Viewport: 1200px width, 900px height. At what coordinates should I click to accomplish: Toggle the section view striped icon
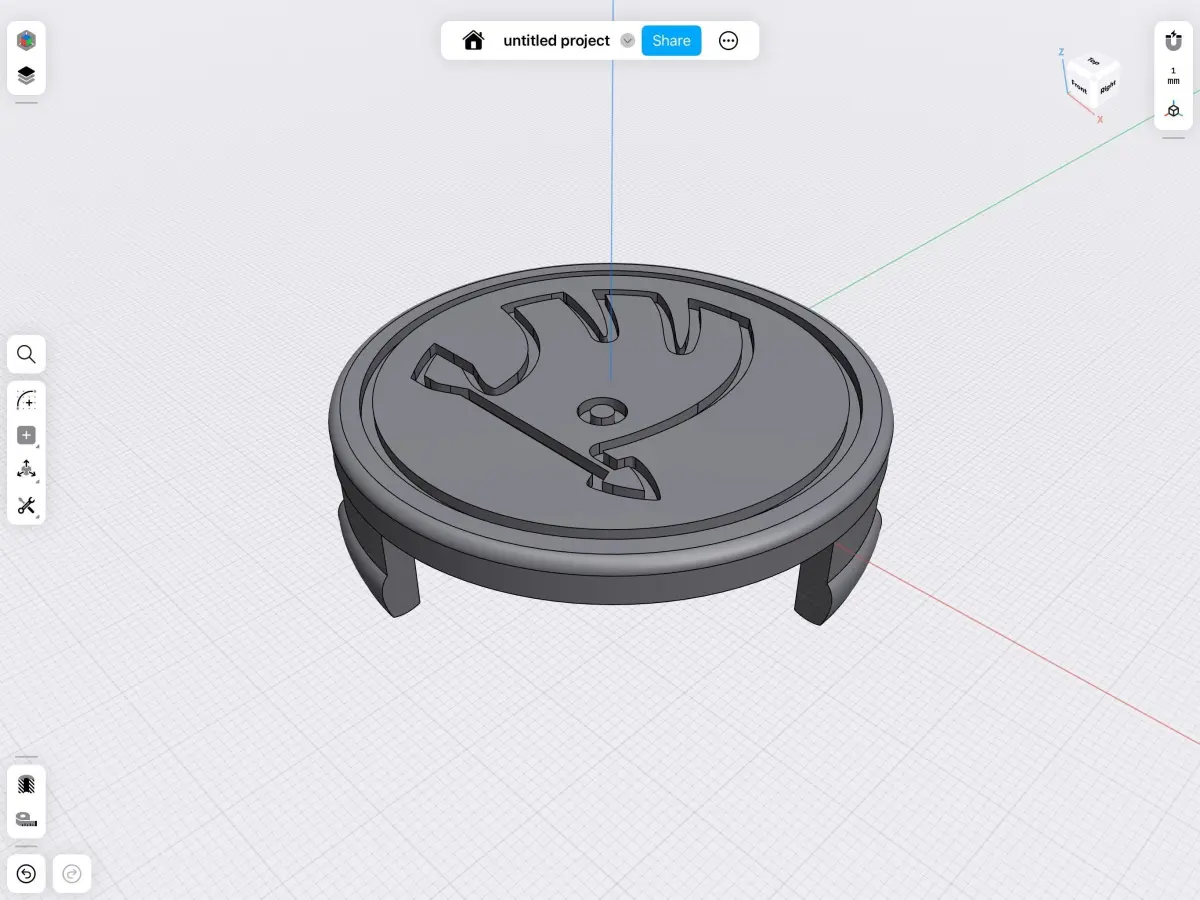[27, 784]
